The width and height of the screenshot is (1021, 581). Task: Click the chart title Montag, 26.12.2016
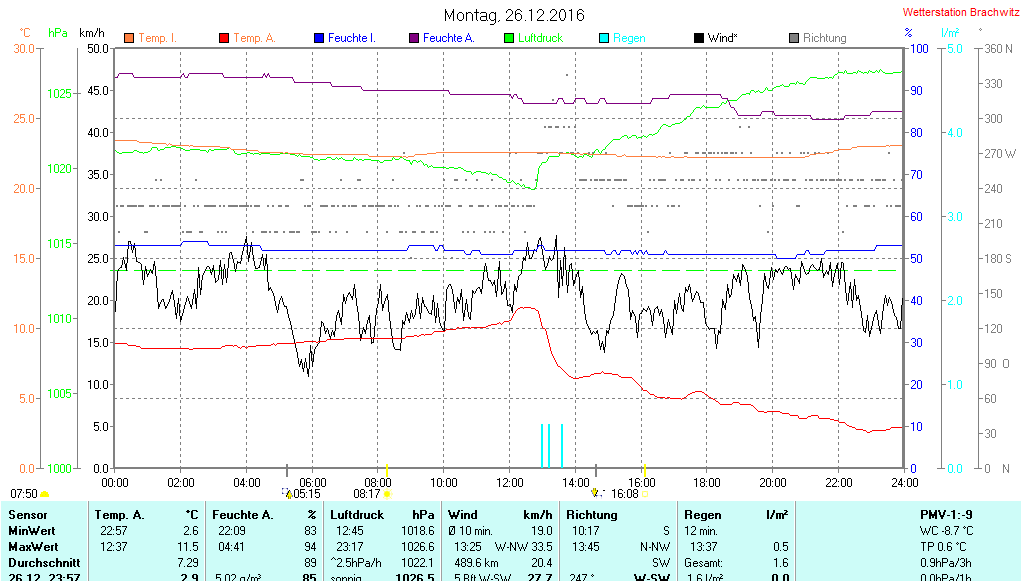[514, 16]
